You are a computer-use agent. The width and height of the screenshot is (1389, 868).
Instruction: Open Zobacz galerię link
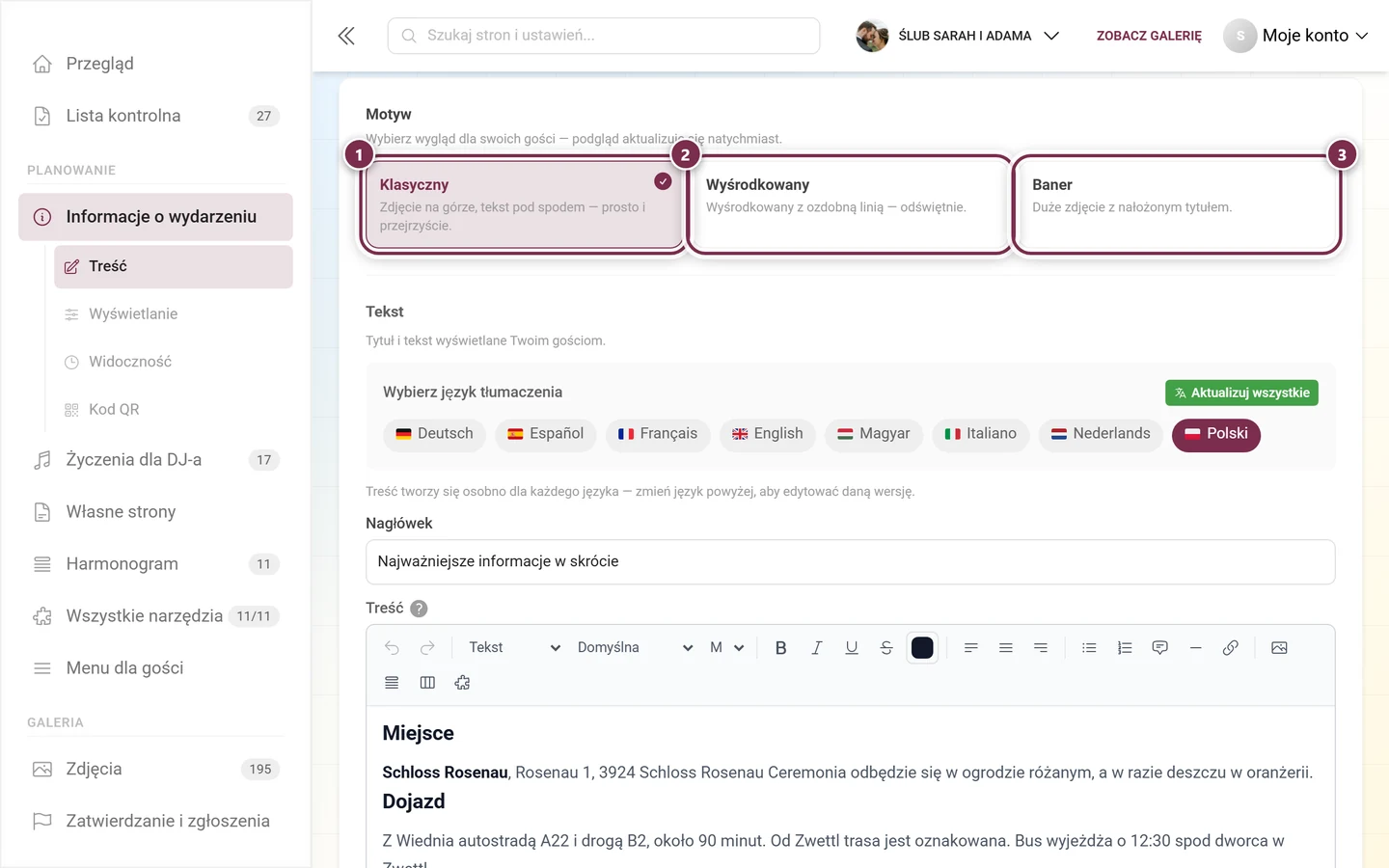tap(1149, 36)
